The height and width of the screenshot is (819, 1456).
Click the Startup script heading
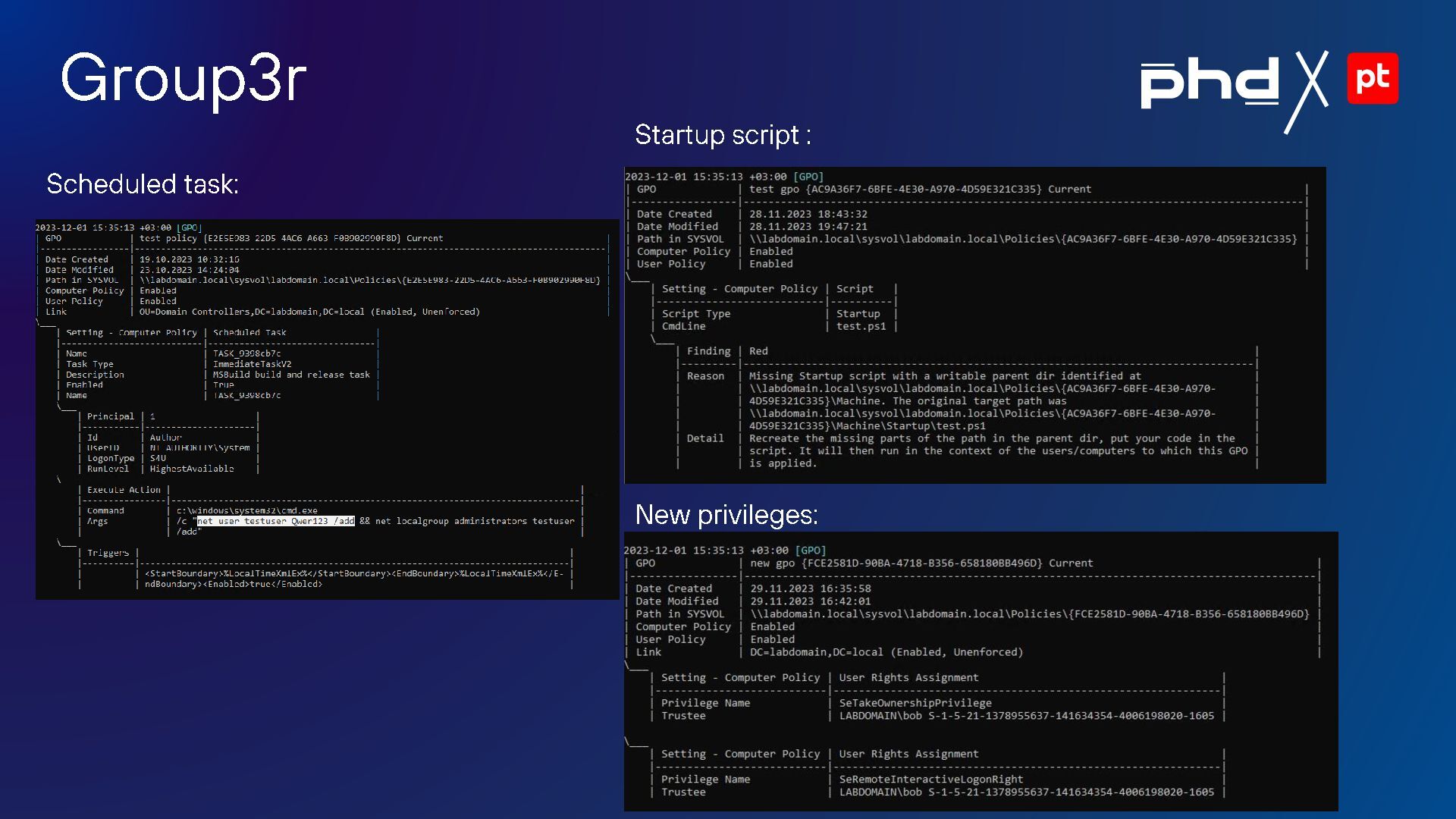click(723, 135)
